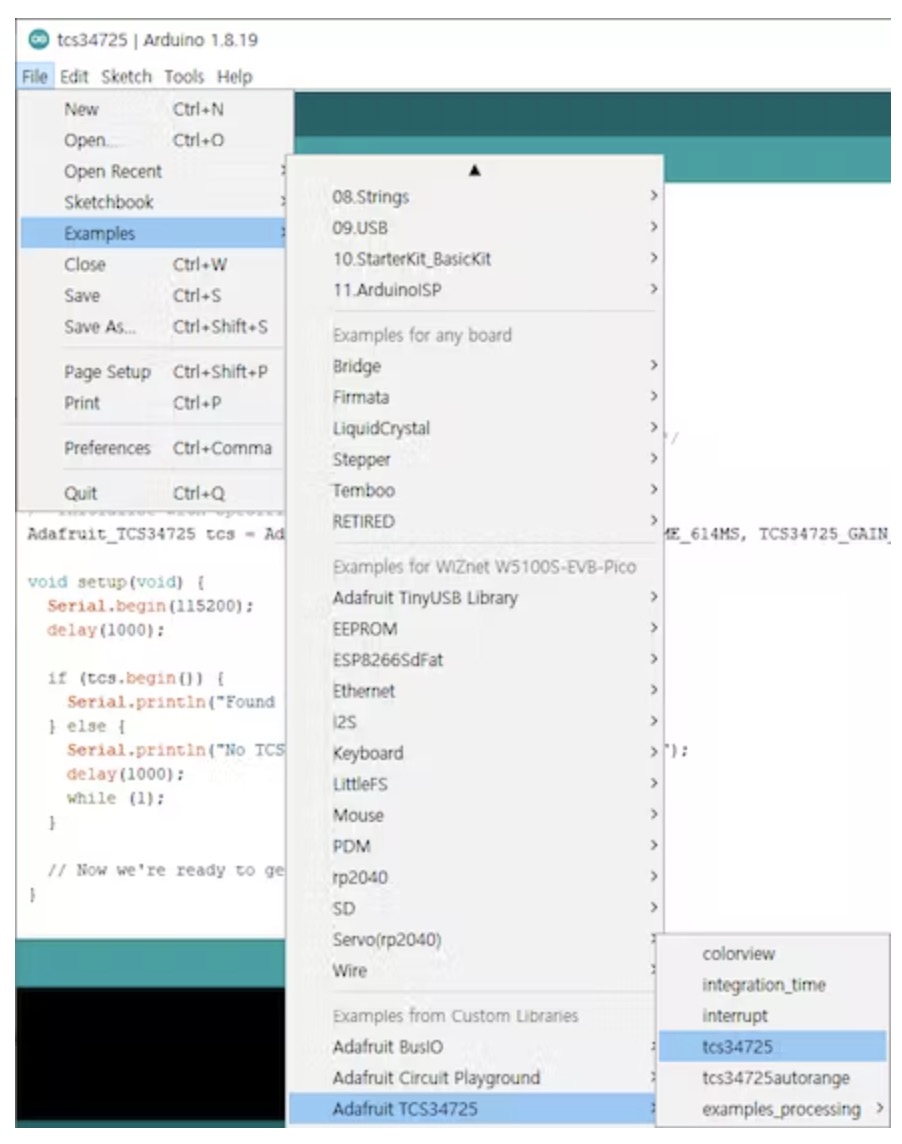
Task: Choose Preferences from the File menu
Action: point(107,448)
